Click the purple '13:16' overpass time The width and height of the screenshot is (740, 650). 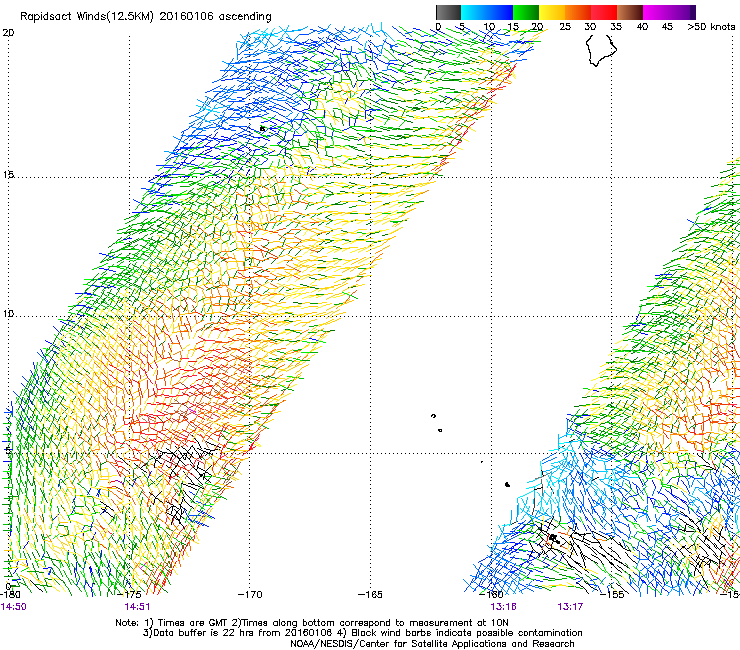[x=503, y=607]
